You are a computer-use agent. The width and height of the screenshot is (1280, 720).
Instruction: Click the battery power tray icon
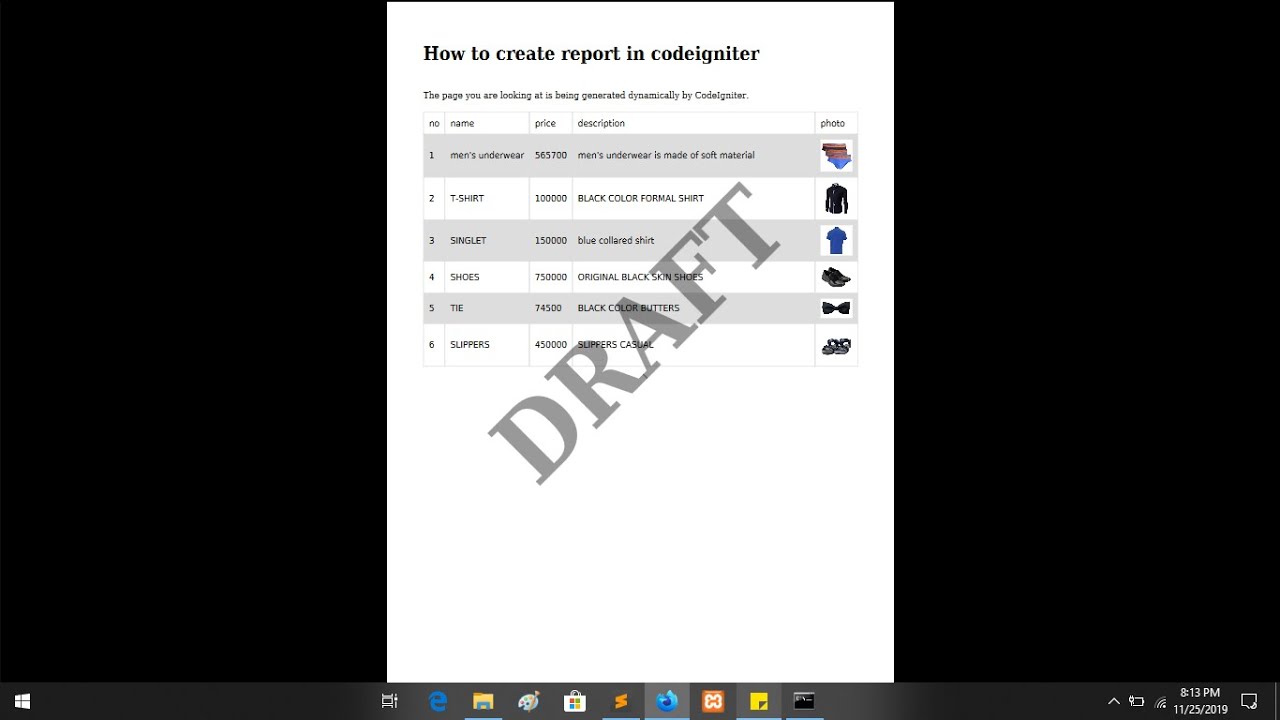click(1137, 701)
